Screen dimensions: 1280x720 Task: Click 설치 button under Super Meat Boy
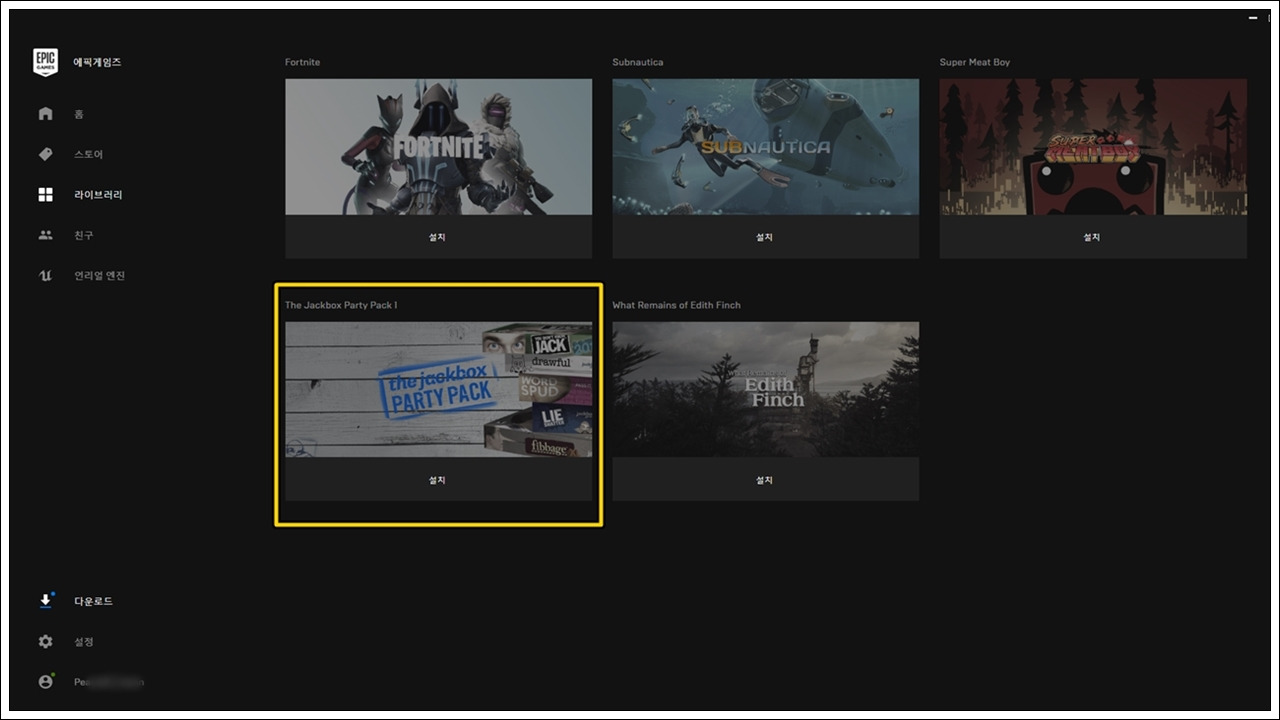[1092, 237]
